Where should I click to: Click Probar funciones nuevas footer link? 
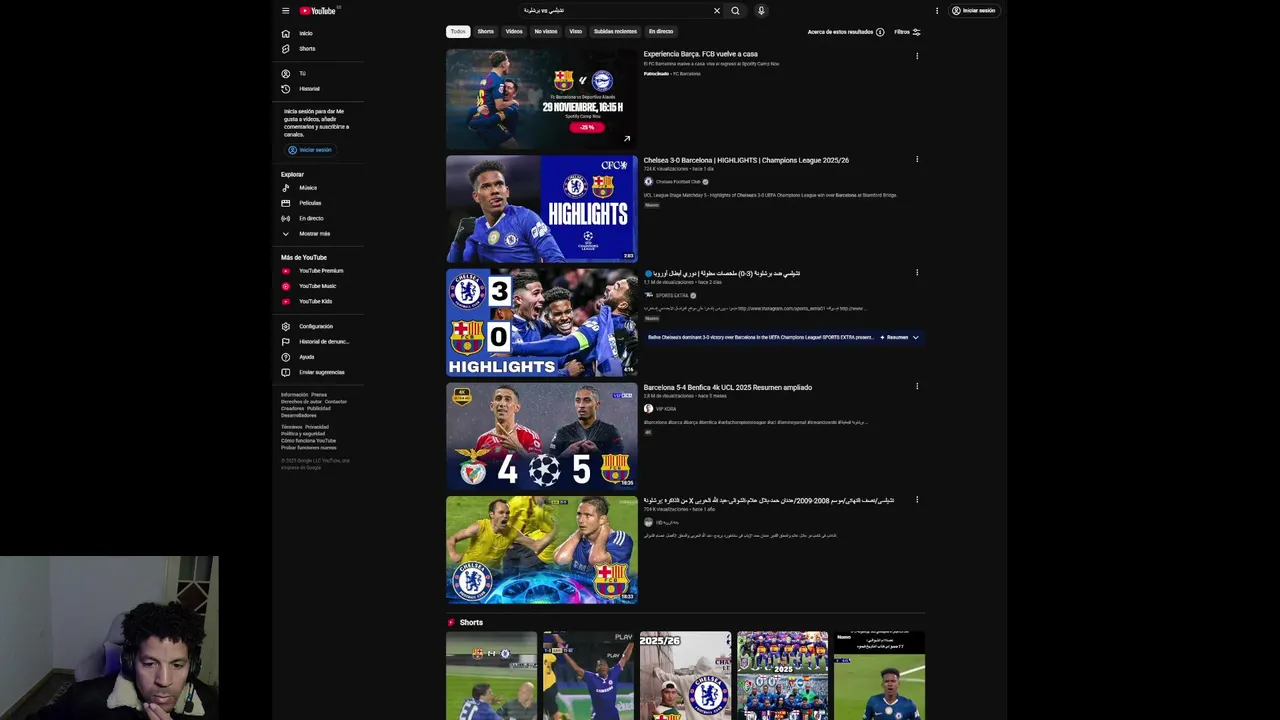(x=309, y=448)
